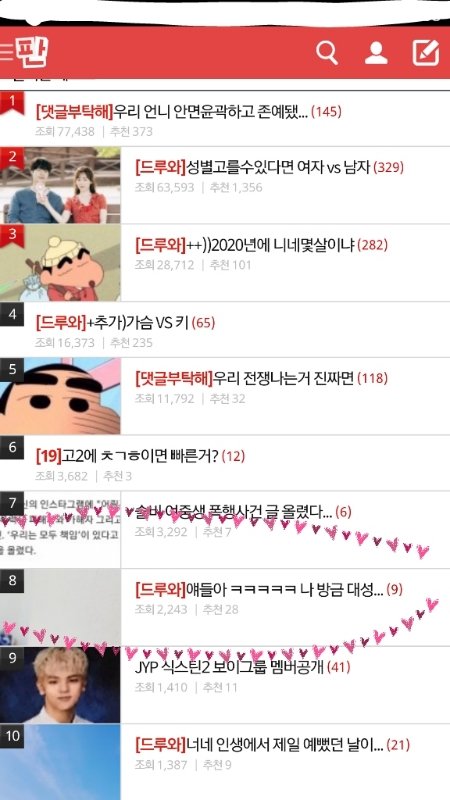450x800 pixels.
Task: Click the couple photo thumbnail
Action: tap(60, 185)
